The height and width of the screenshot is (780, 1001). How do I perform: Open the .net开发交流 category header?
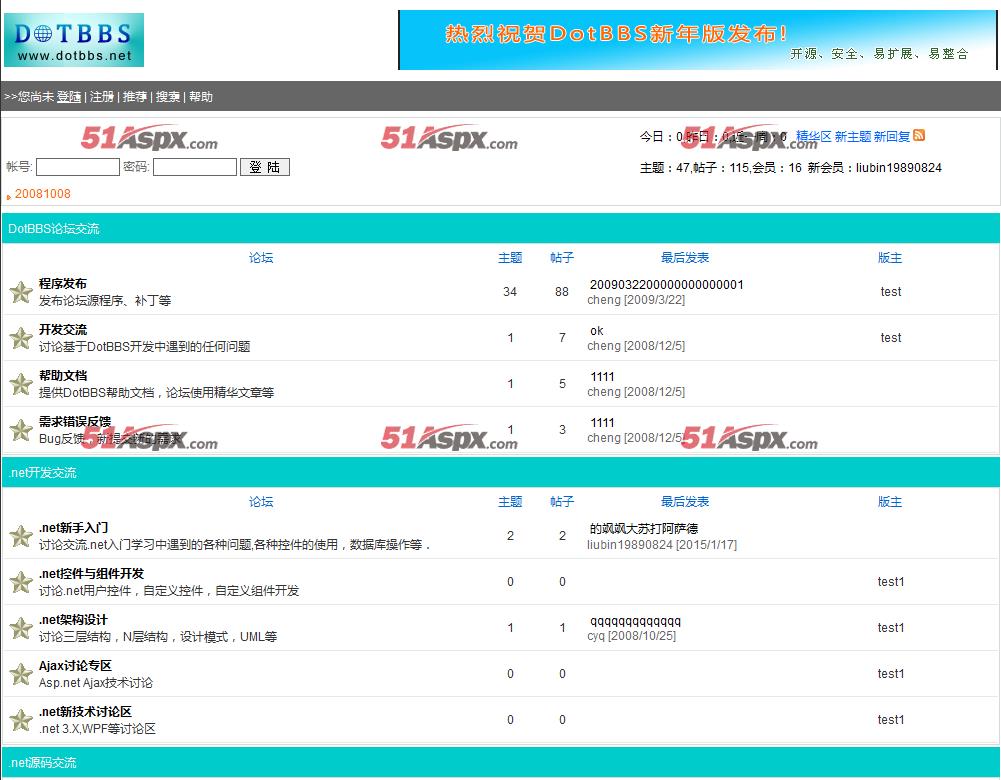click(42, 472)
